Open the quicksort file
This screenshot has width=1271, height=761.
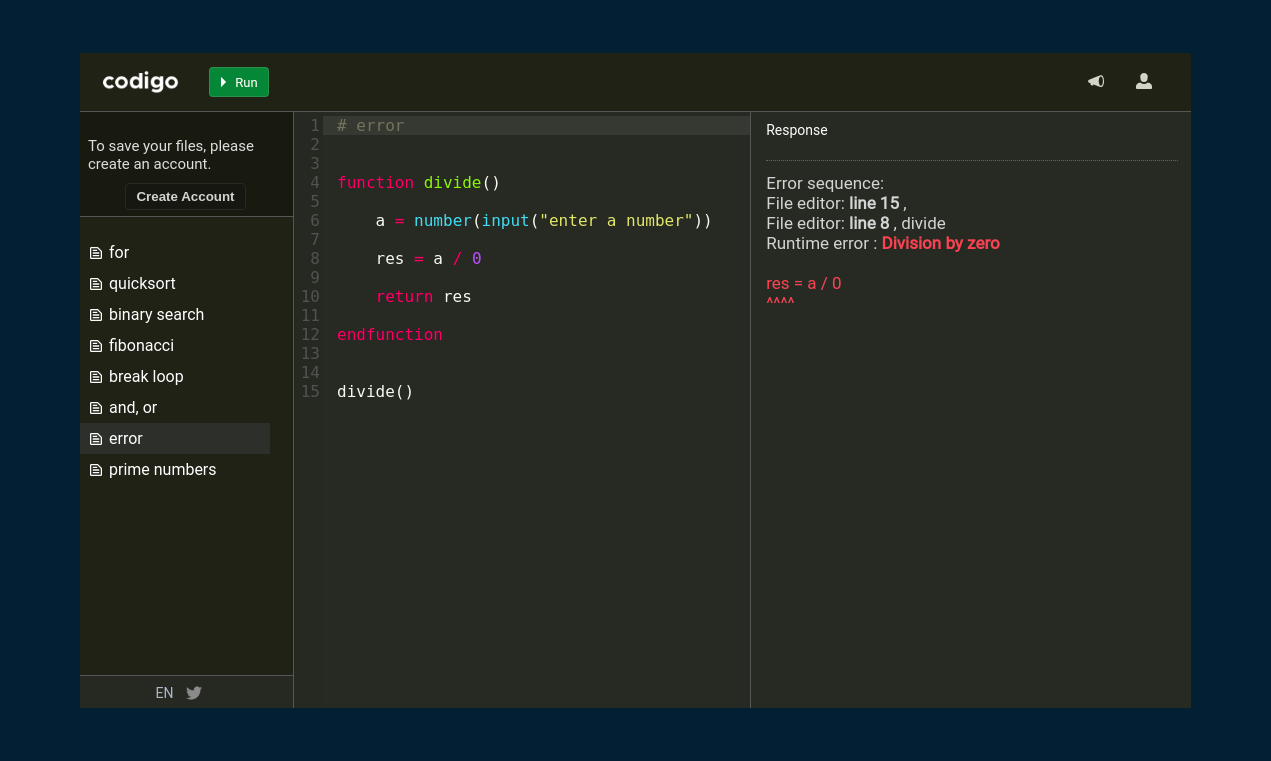tap(175, 283)
